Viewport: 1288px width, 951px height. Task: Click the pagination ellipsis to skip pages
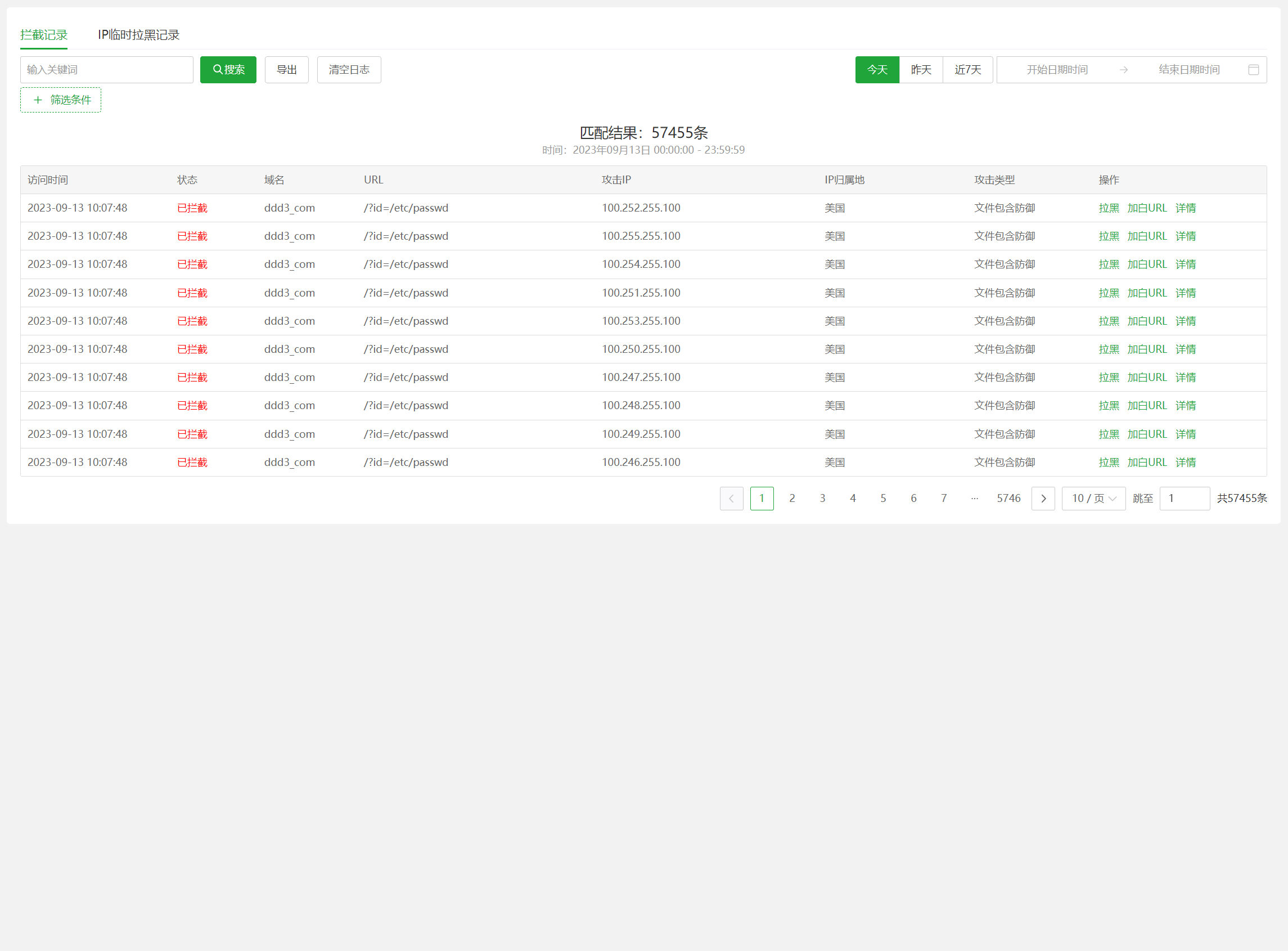tap(974, 499)
